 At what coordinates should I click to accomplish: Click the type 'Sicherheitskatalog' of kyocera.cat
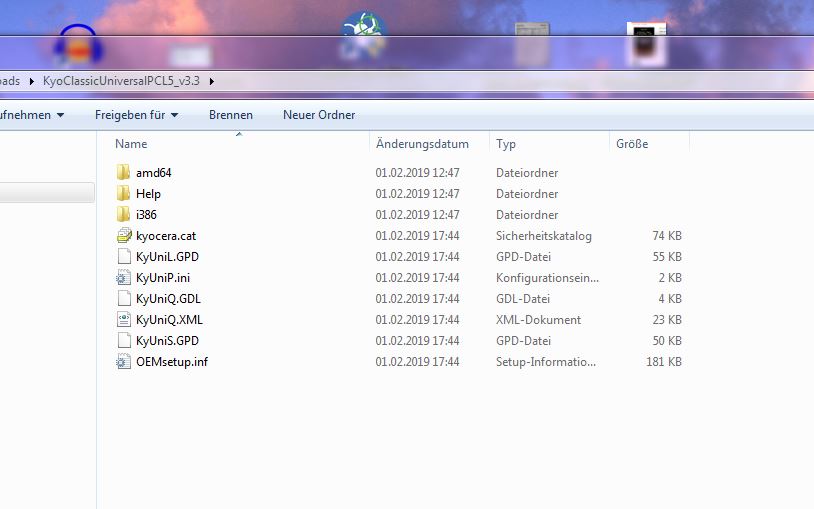[x=544, y=236]
